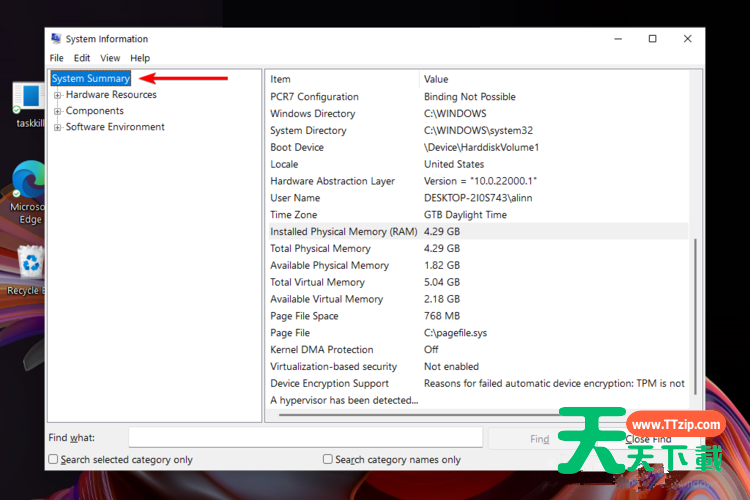The width and height of the screenshot is (750, 500).
Task: Open the File menu
Action: point(56,58)
